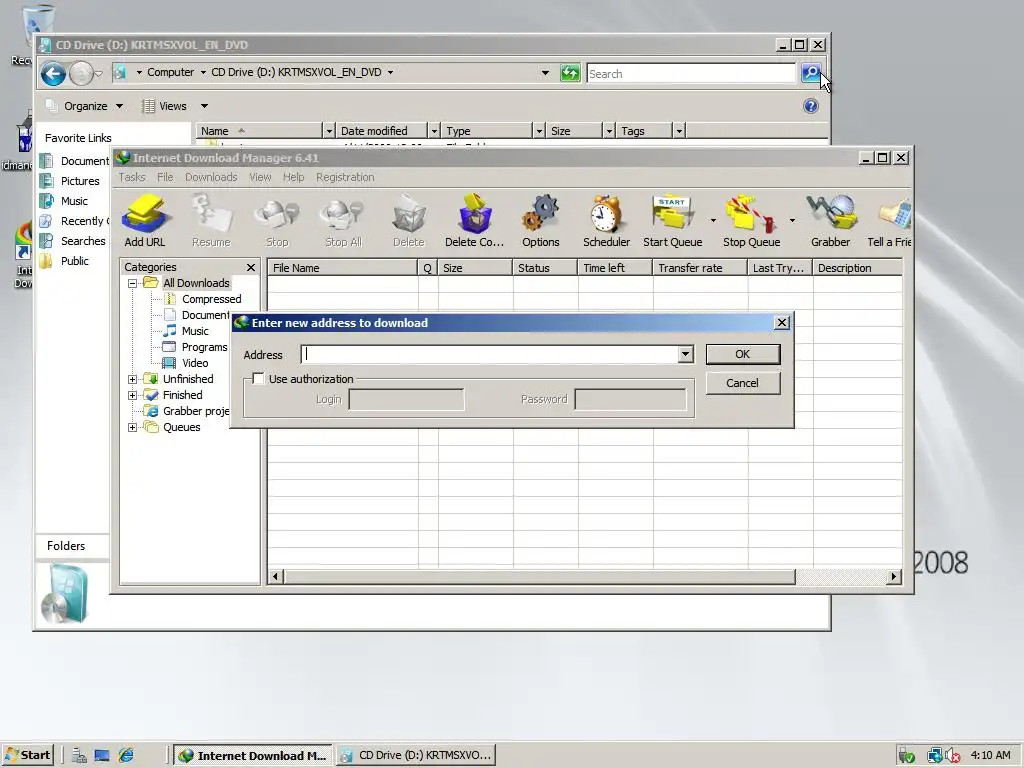Click the Status column header

coord(545,268)
